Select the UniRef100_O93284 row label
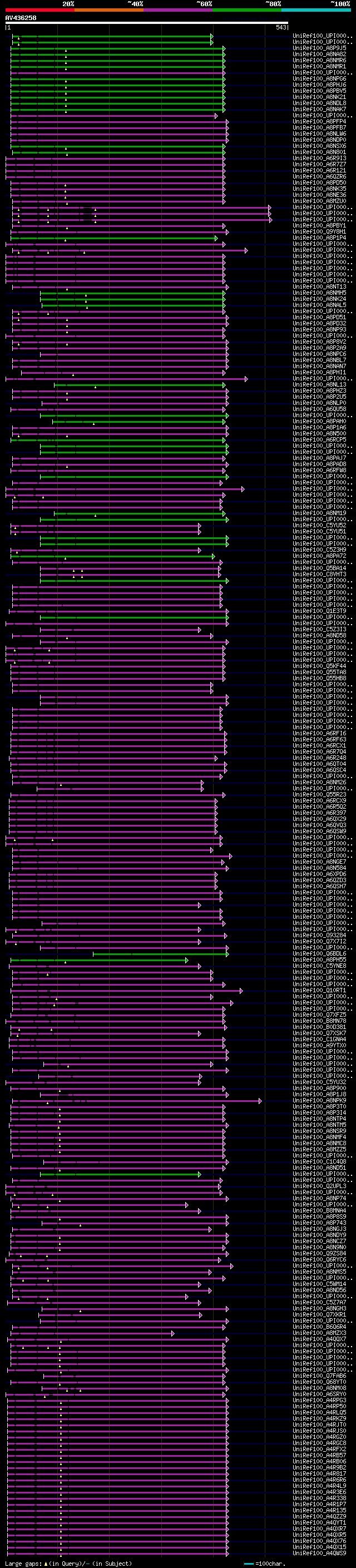This screenshot has width=356, height=1568. coord(319,935)
